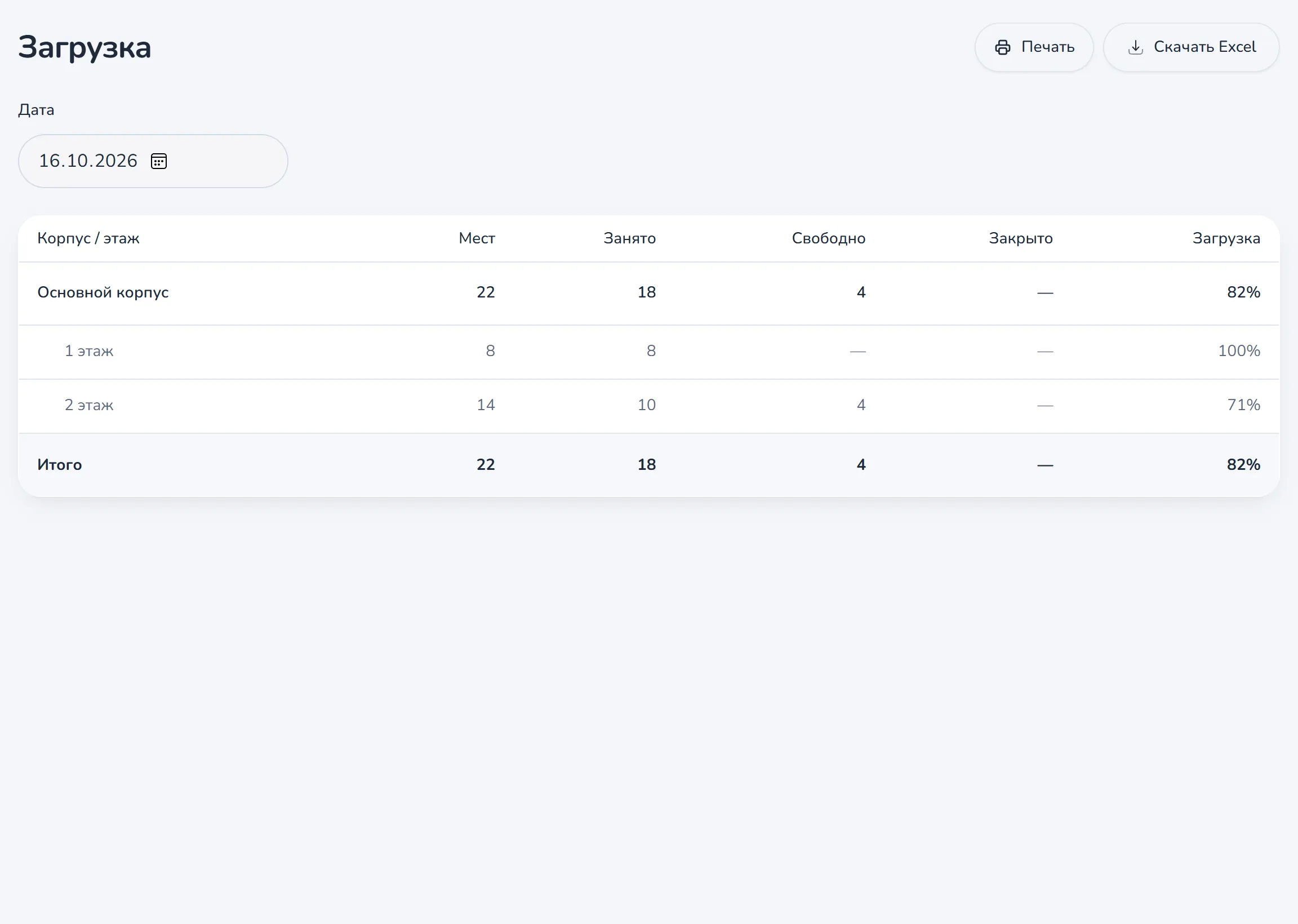The height and width of the screenshot is (924, 1298).
Task: Click the Корпус / этаж column header
Action: [88, 238]
